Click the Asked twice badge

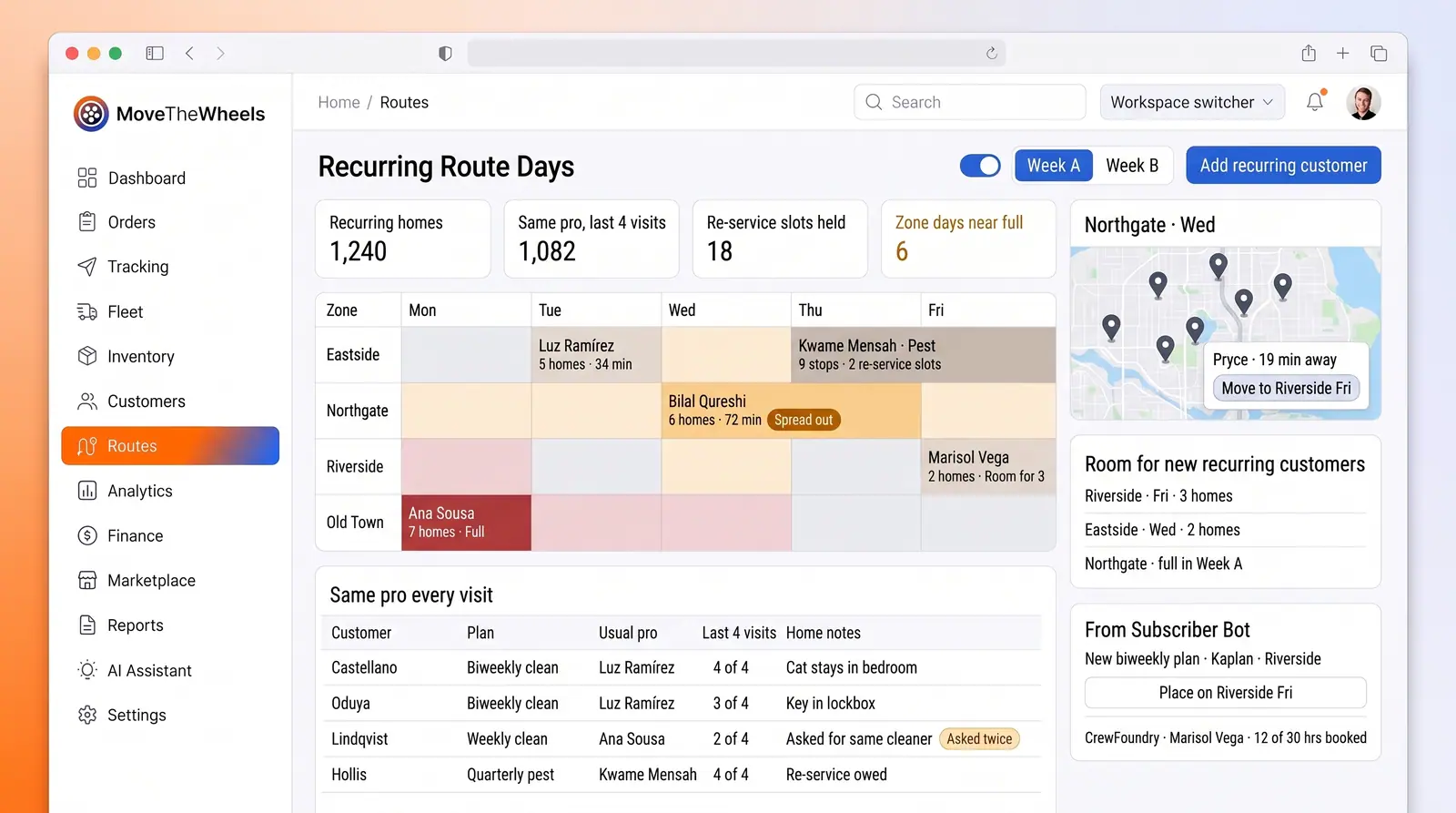[979, 739]
